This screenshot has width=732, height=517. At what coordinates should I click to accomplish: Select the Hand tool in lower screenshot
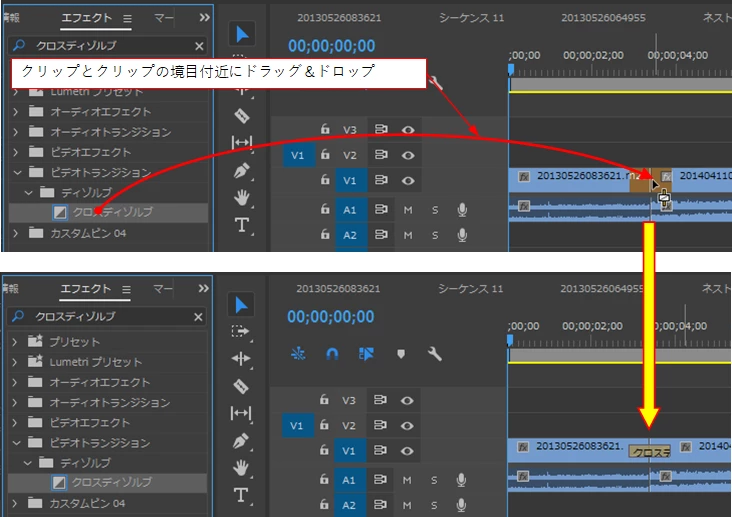pyautogui.click(x=241, y=468)
